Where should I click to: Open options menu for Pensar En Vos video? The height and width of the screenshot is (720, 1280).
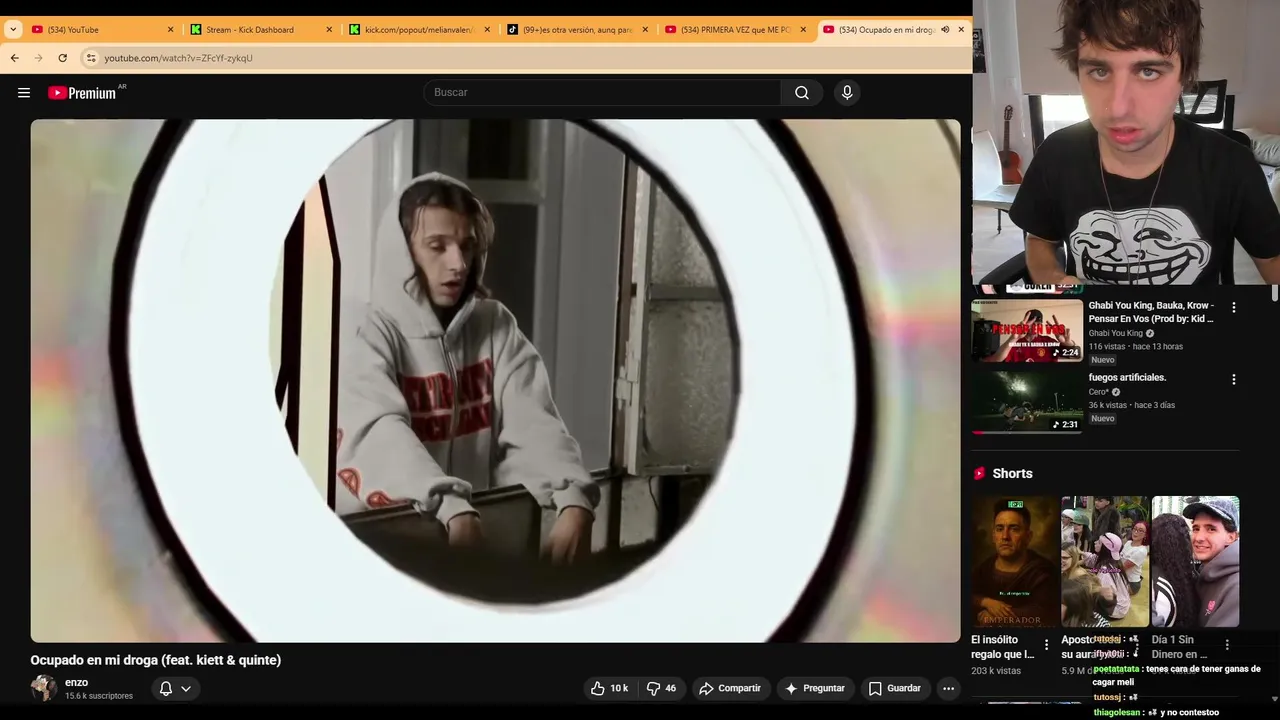(x=1233, y=308)
